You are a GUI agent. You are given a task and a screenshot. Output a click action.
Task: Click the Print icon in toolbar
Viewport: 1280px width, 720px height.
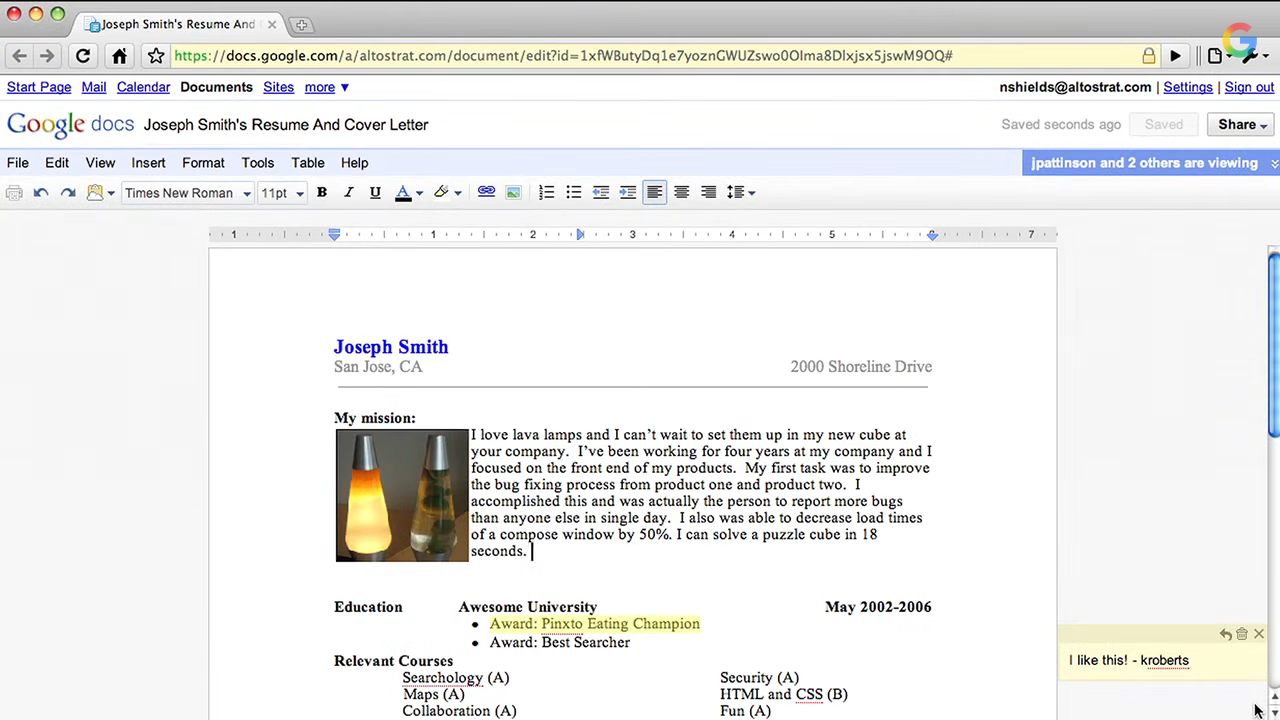14,193
